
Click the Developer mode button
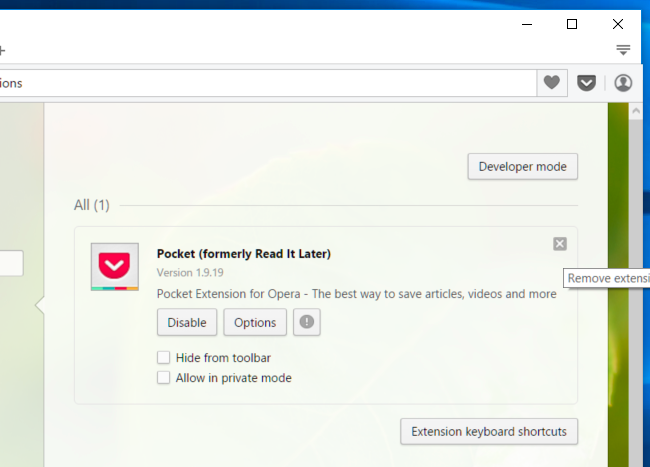[522, 167]
